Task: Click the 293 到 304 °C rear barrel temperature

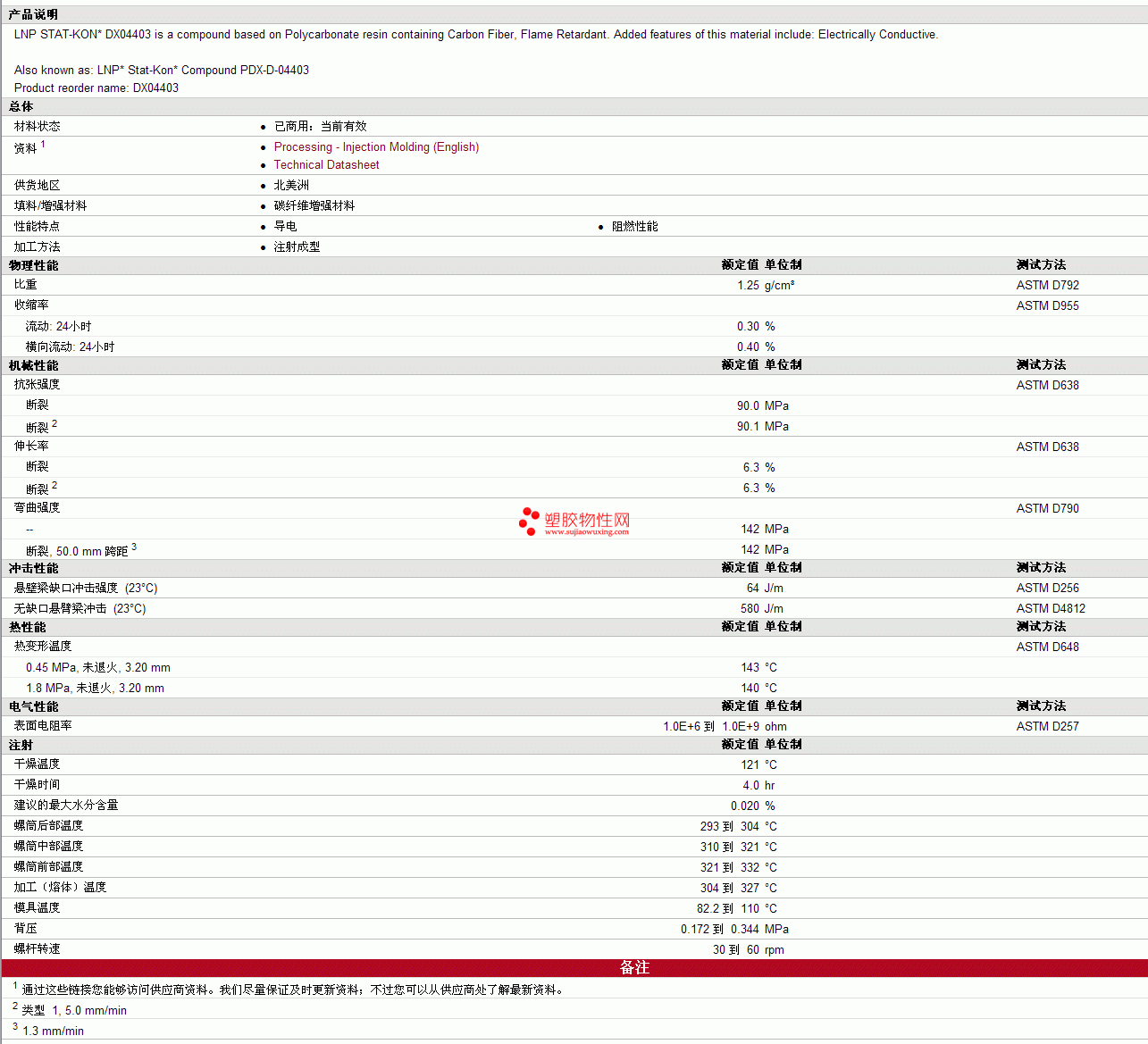Action: click(739, 827)
